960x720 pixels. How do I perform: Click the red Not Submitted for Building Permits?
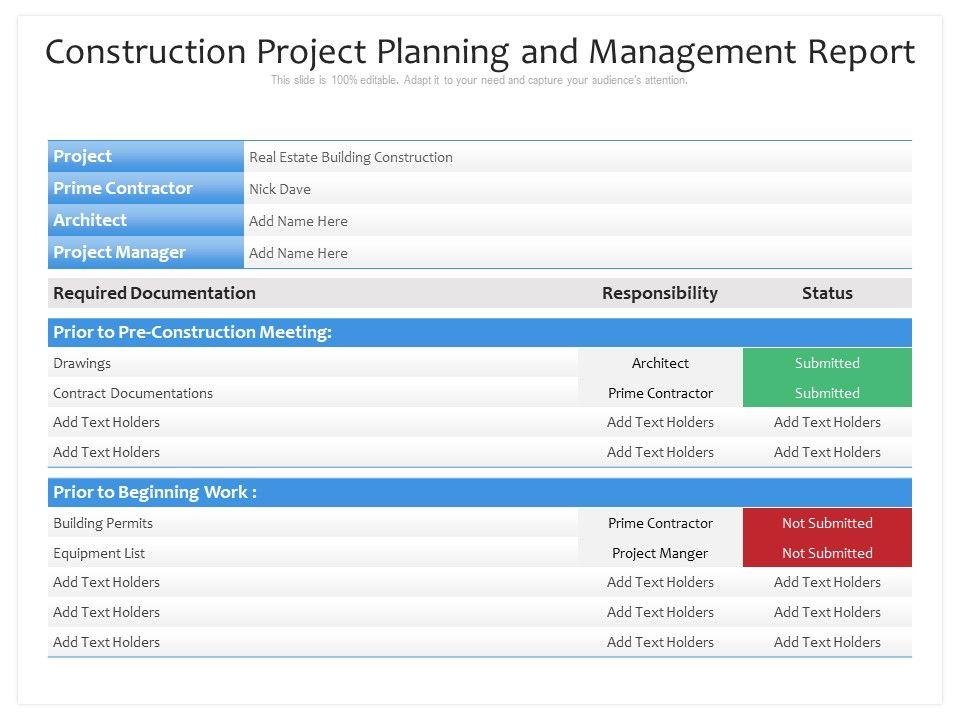(x=827, y=523)
